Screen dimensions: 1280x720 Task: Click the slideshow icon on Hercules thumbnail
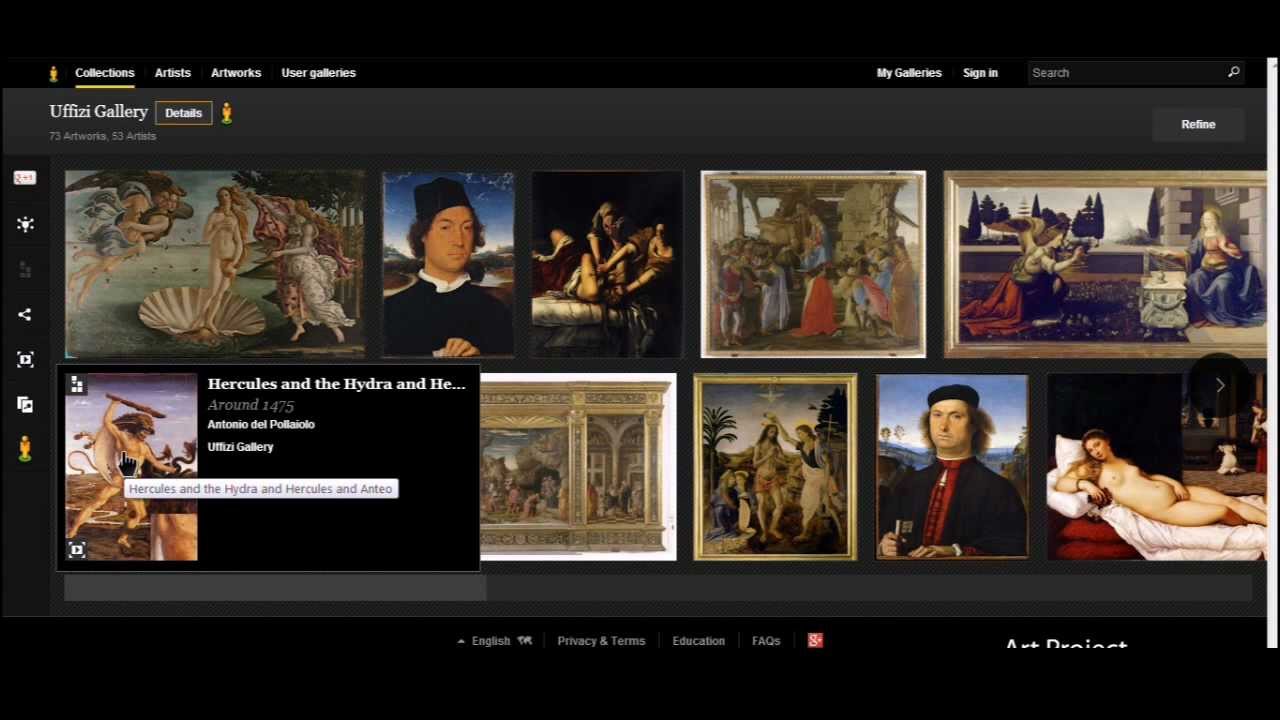(77, 549)
